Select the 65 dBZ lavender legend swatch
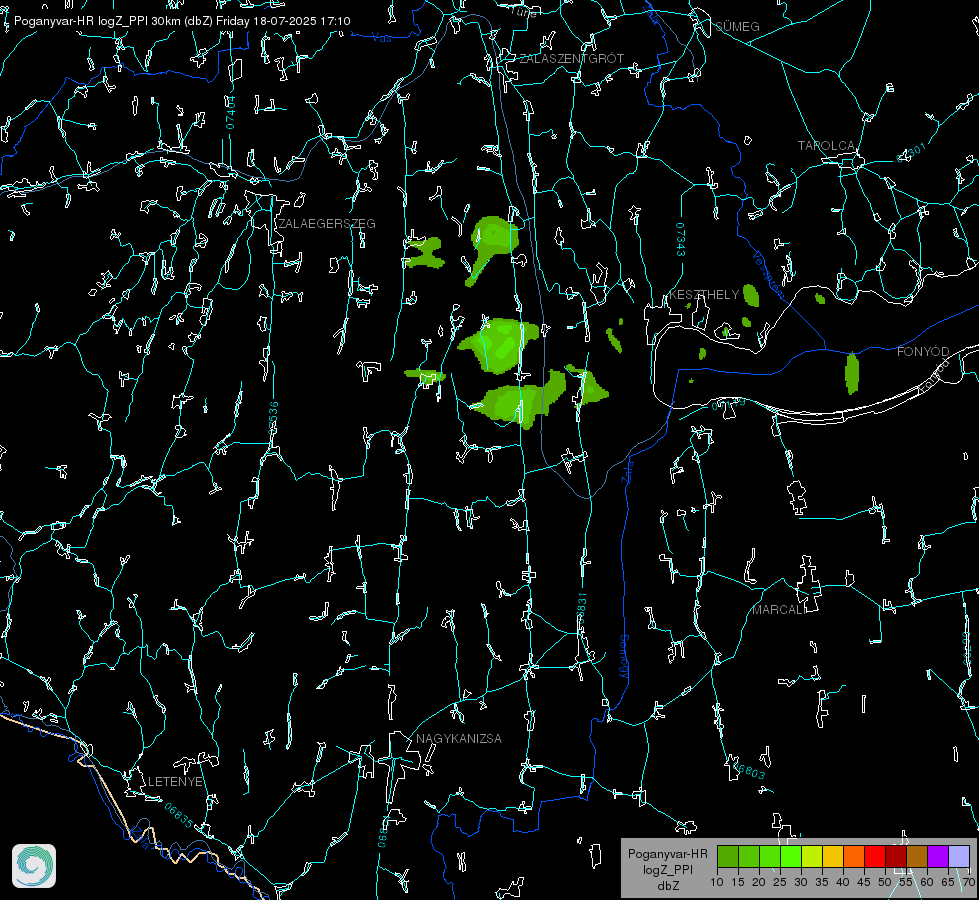 pyautogui.click(x=959, y=856)
